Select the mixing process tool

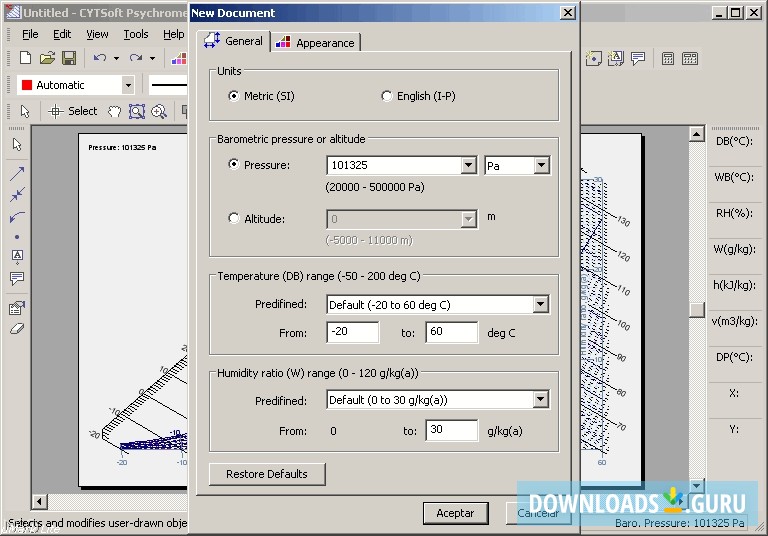(x=17, y=195)
